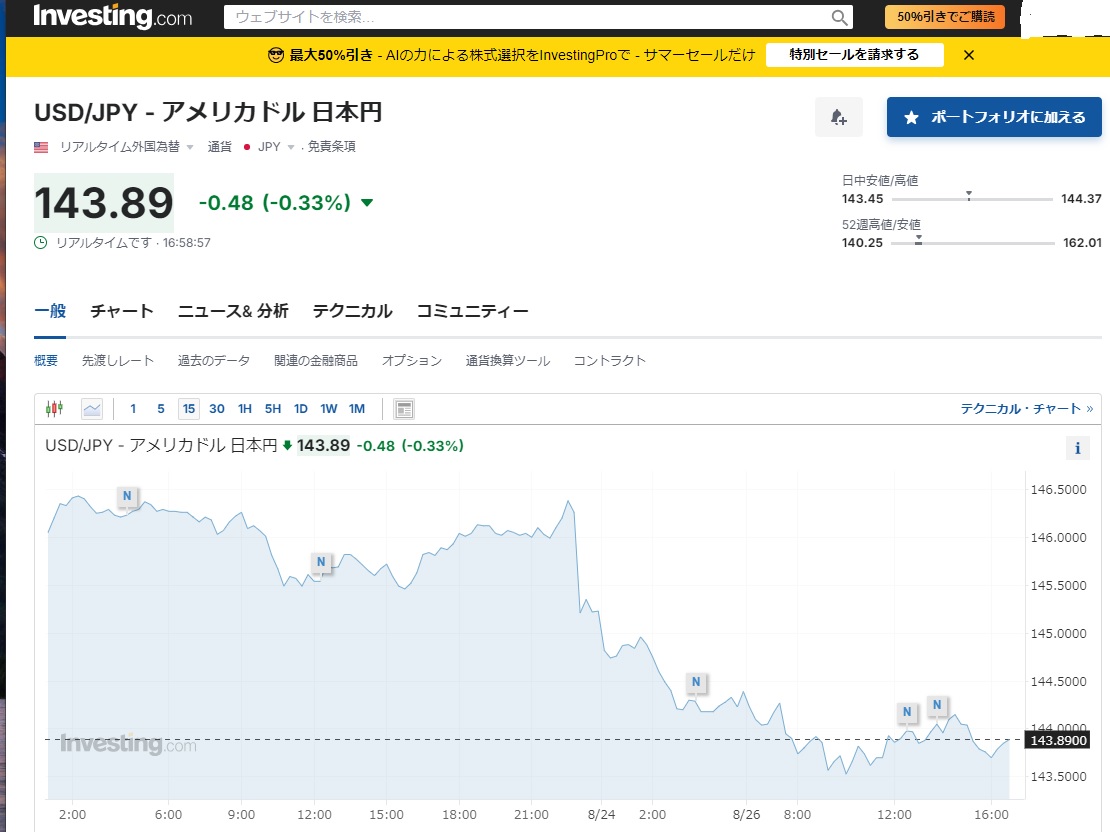This screenshot has height=832, width=1110.
Task: Toggle the news display icon in chart toolbar
Action: (404, 408)
